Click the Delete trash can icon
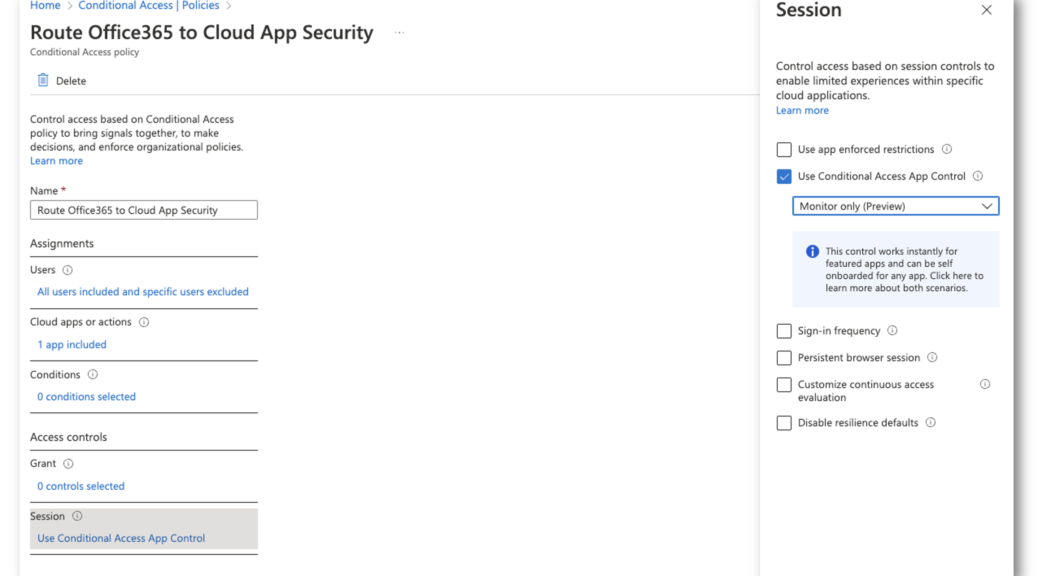Image resolution: width=1038 pixels, height=576 pixels. (x=43, y=80)
